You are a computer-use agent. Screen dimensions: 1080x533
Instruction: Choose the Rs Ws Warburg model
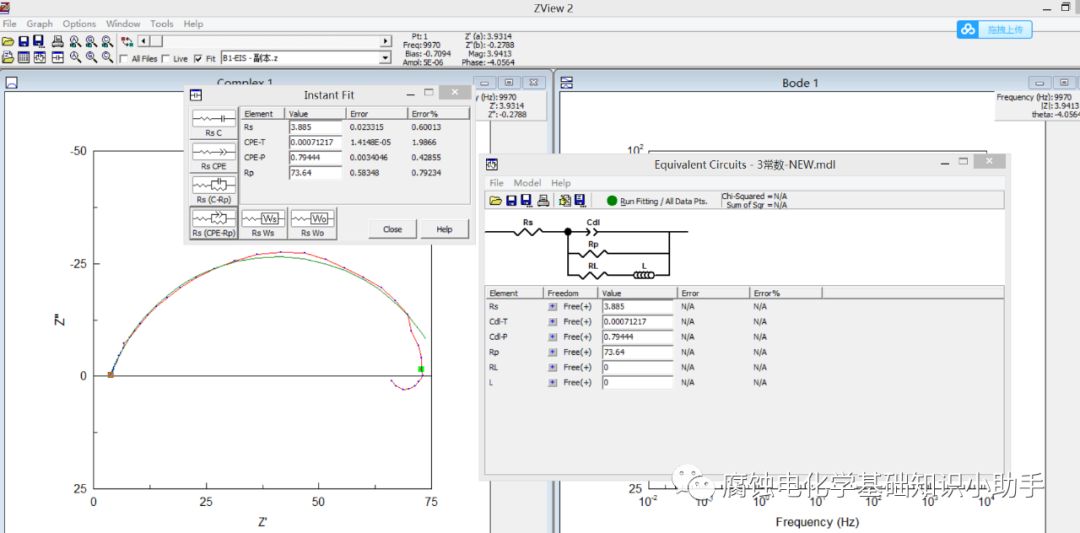(x=263, y=222)
